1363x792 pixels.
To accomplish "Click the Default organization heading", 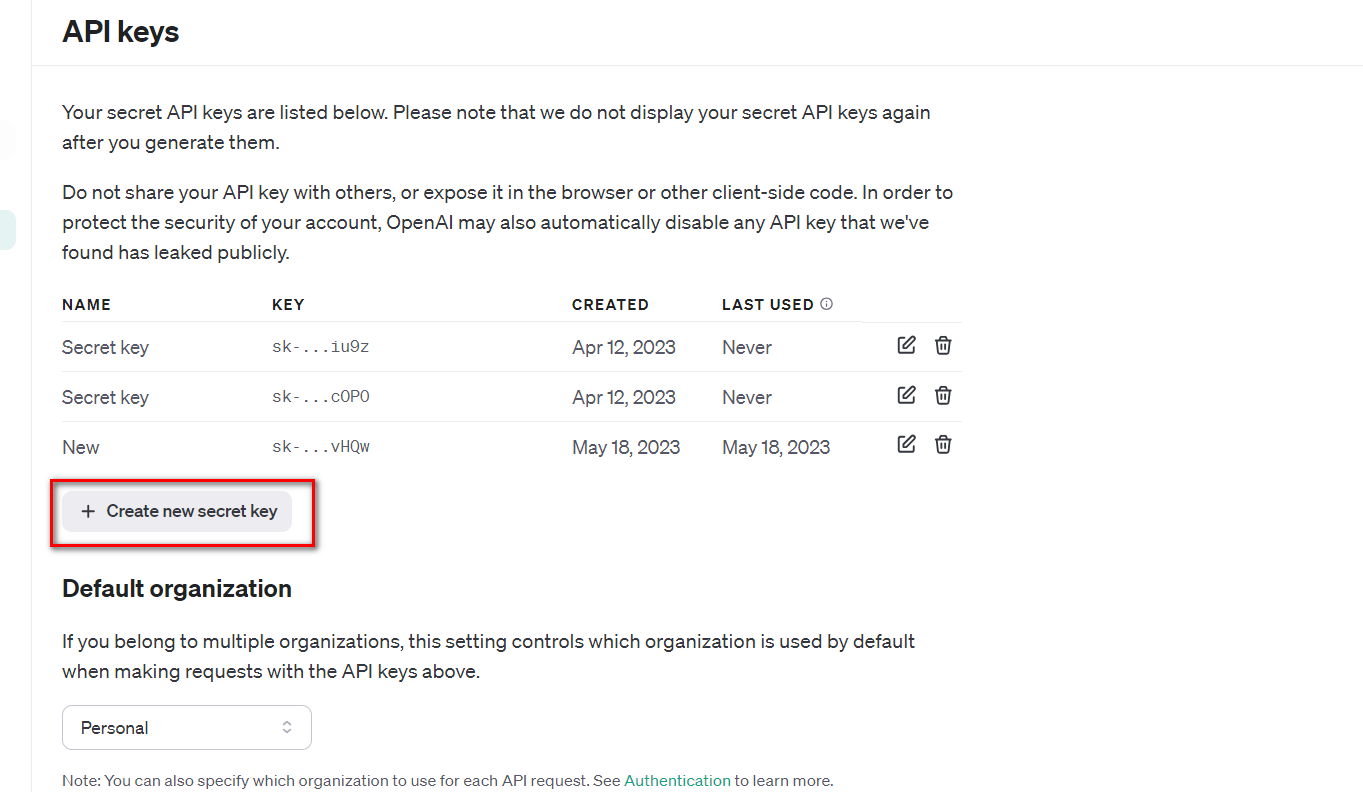I will [x=177, y=589].
